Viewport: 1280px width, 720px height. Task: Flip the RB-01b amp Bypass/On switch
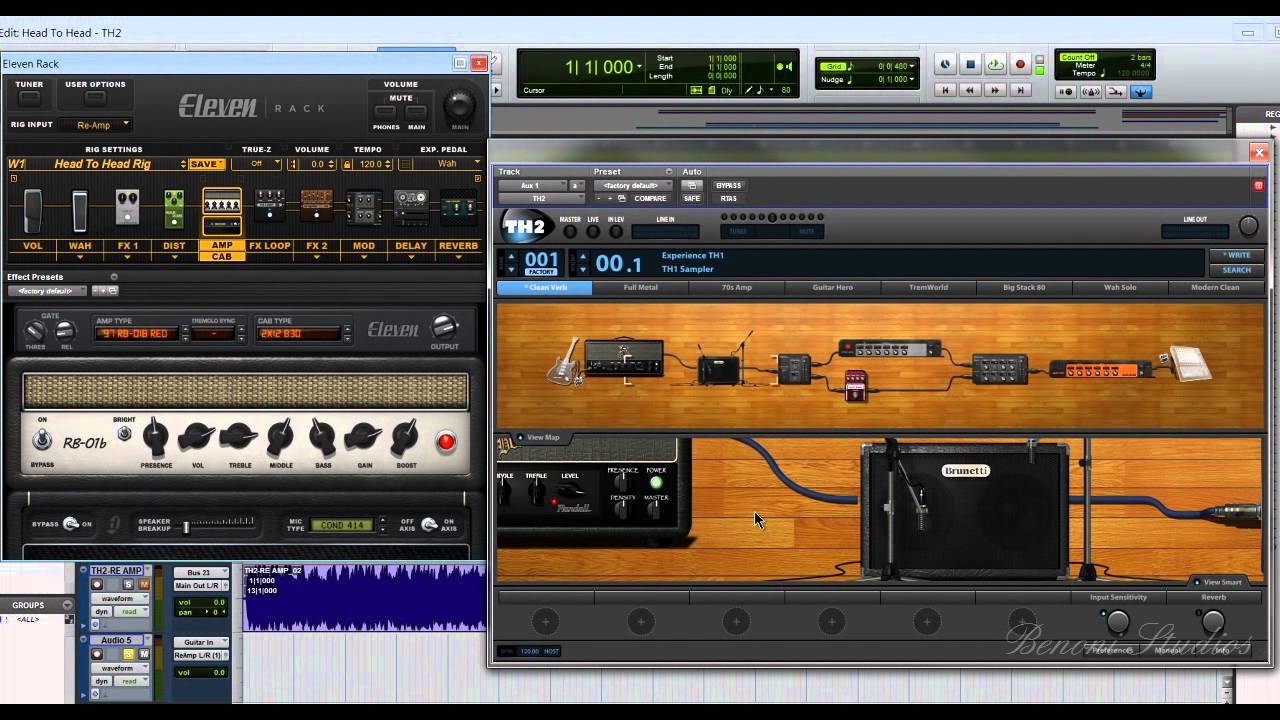click(x=42, y=440)
